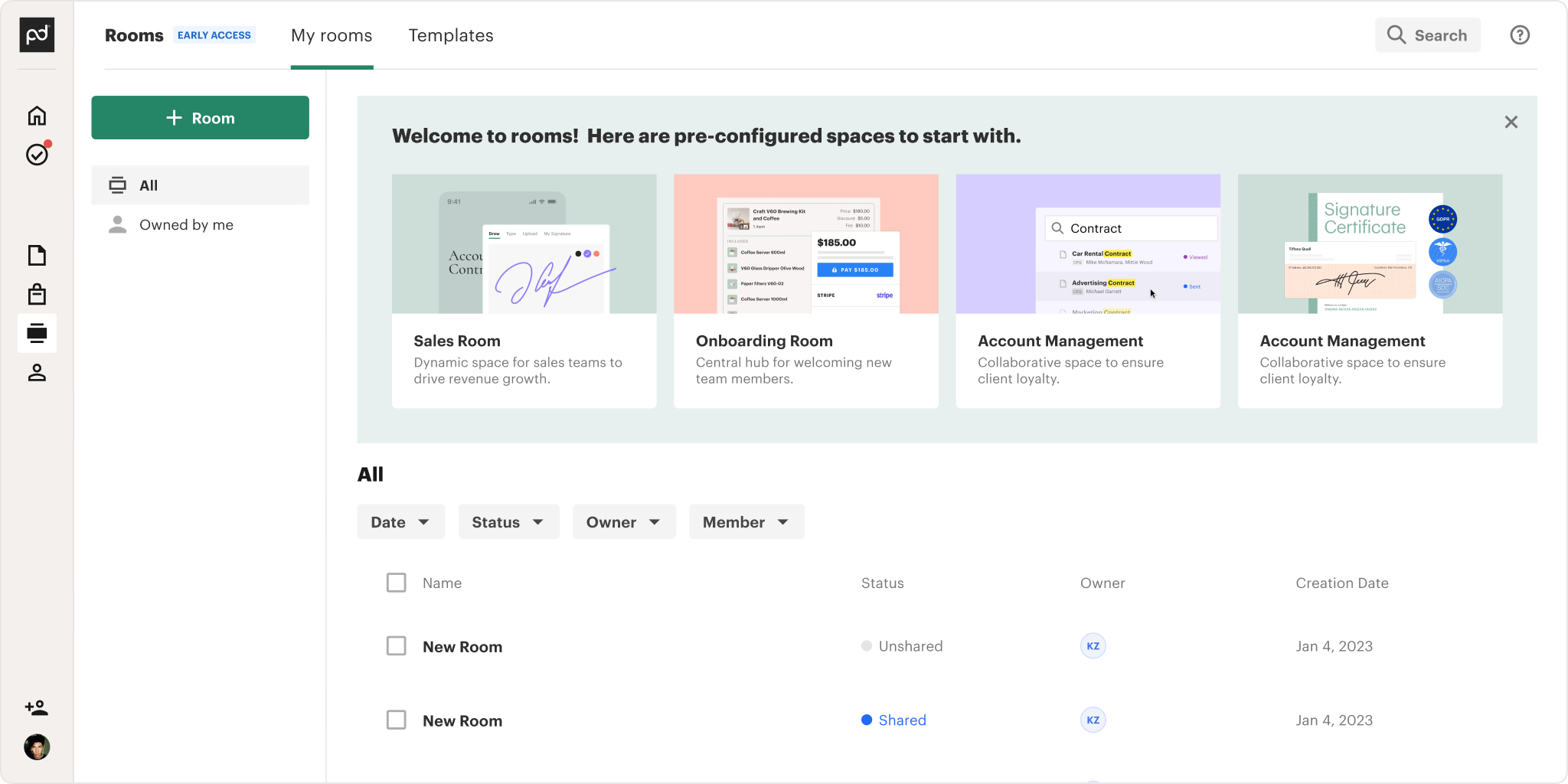Viewport: 1568px width, 784px height.
Task: Go to Home via sidebar icon
Action: 37,116
